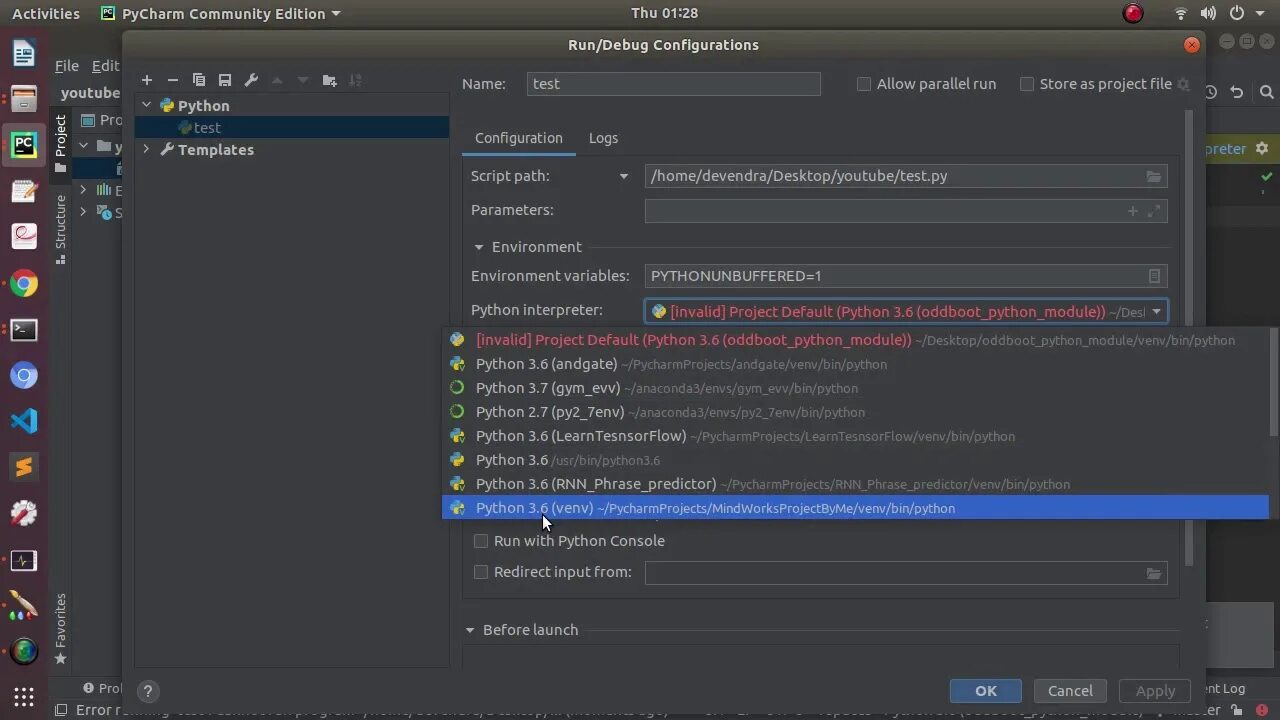Click the search icon in the PyCharm toolbar
This screenshot has width=1280, height=720.
[1267, 92]
